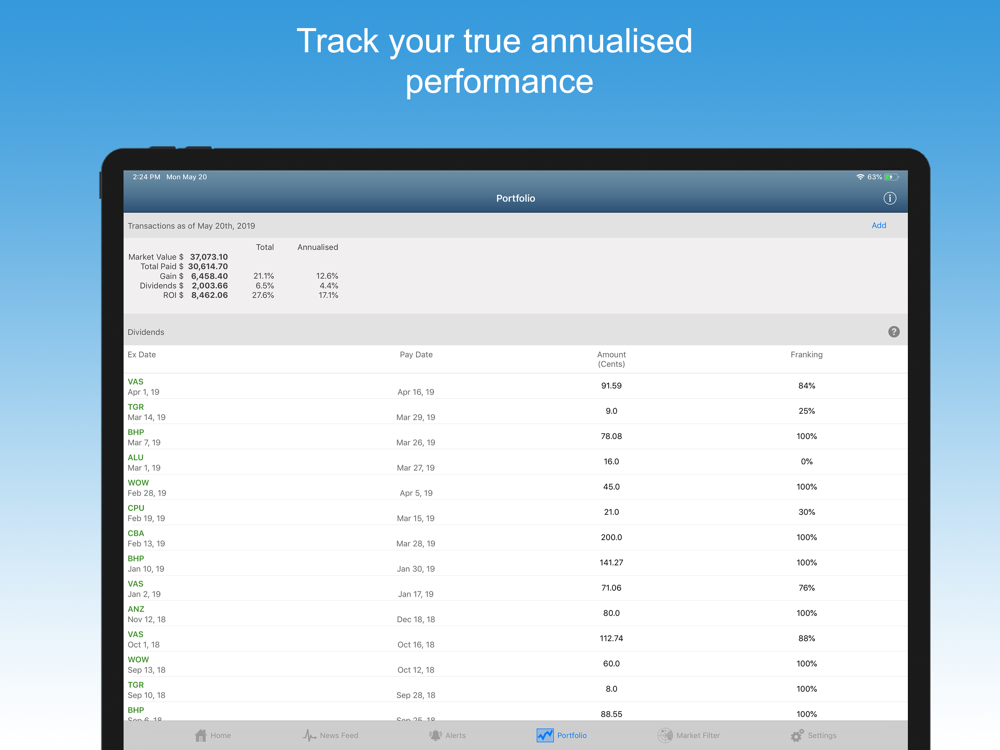Viewport: 1000px width, 750px height.
Task: Click the Portfolio screen title
Action: coord(515,198)
